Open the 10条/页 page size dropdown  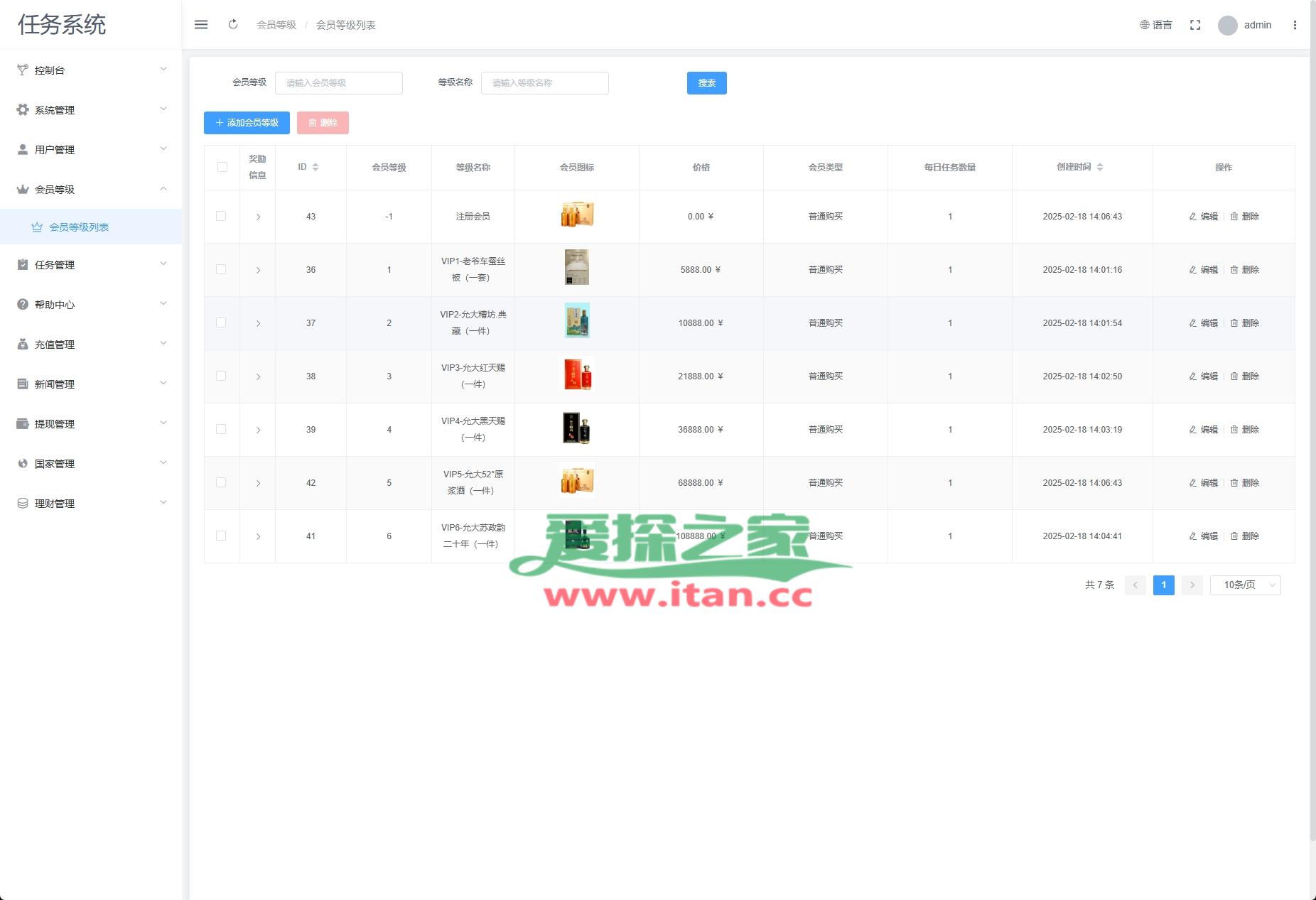pyautogui.click(x=1245, y=585)
